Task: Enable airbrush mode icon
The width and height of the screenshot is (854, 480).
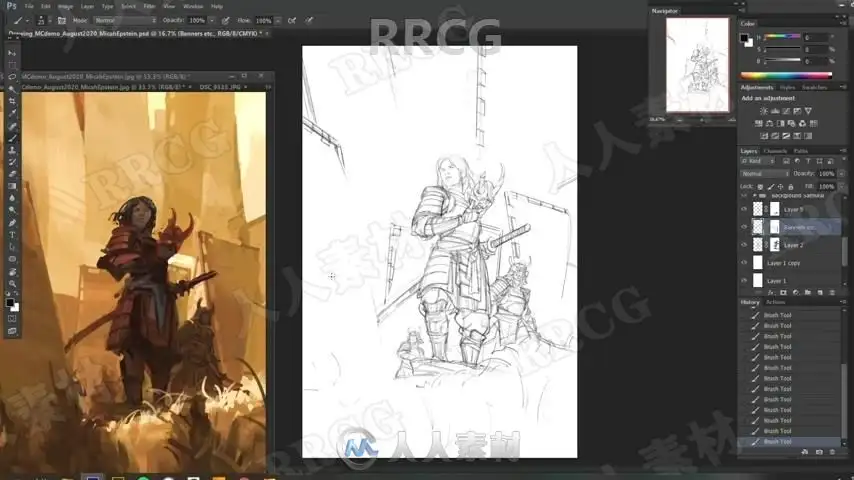Action: (x=292, y=21)
